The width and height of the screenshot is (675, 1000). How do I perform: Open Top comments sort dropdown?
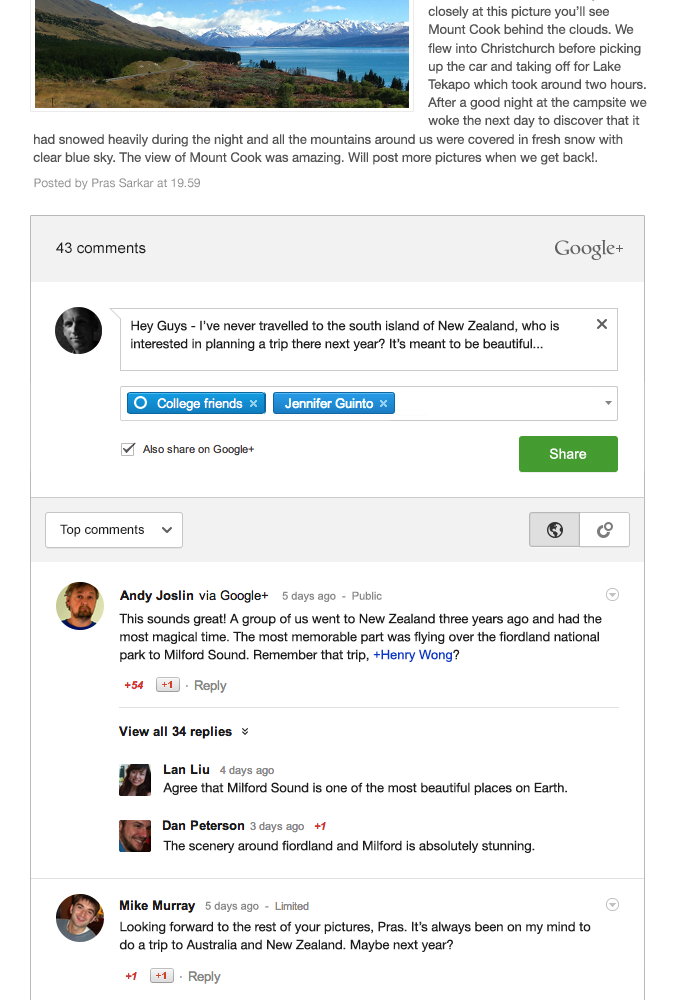coord(114,529)
